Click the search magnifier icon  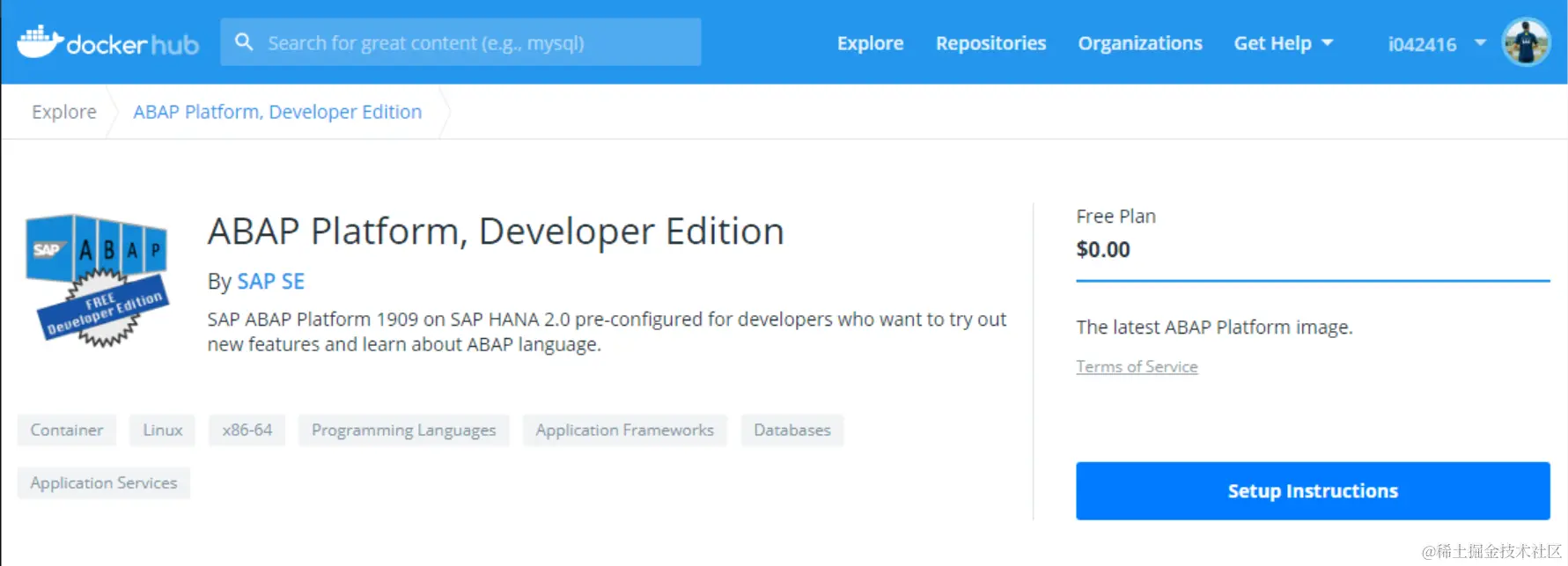tap(244, 42)
